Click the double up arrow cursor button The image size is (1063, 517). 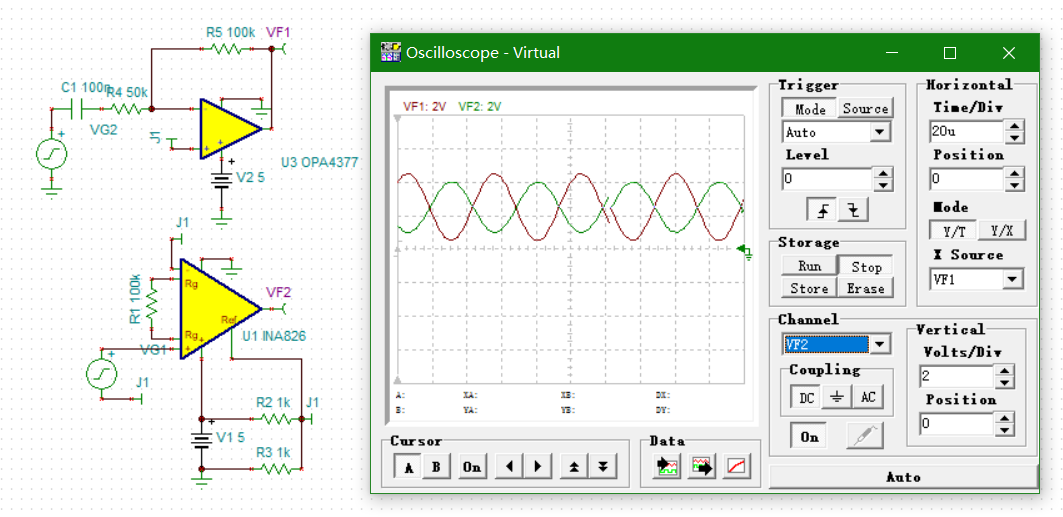(574, 467)
